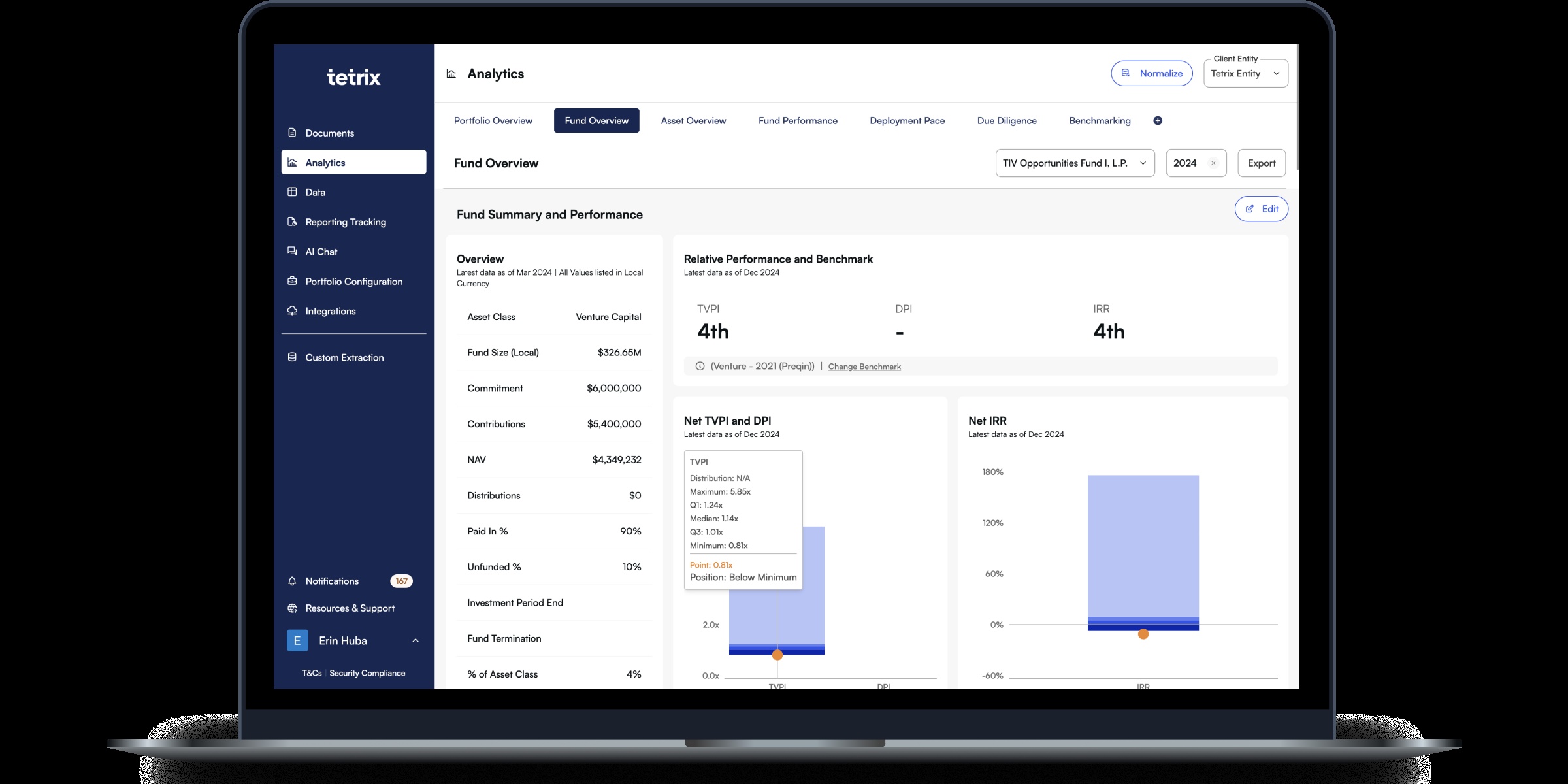Image resolution: width=1568 pixels, height=784 pixels.
Task: Clear the 2024 year filter
Action: click(x=1213, y=163)
